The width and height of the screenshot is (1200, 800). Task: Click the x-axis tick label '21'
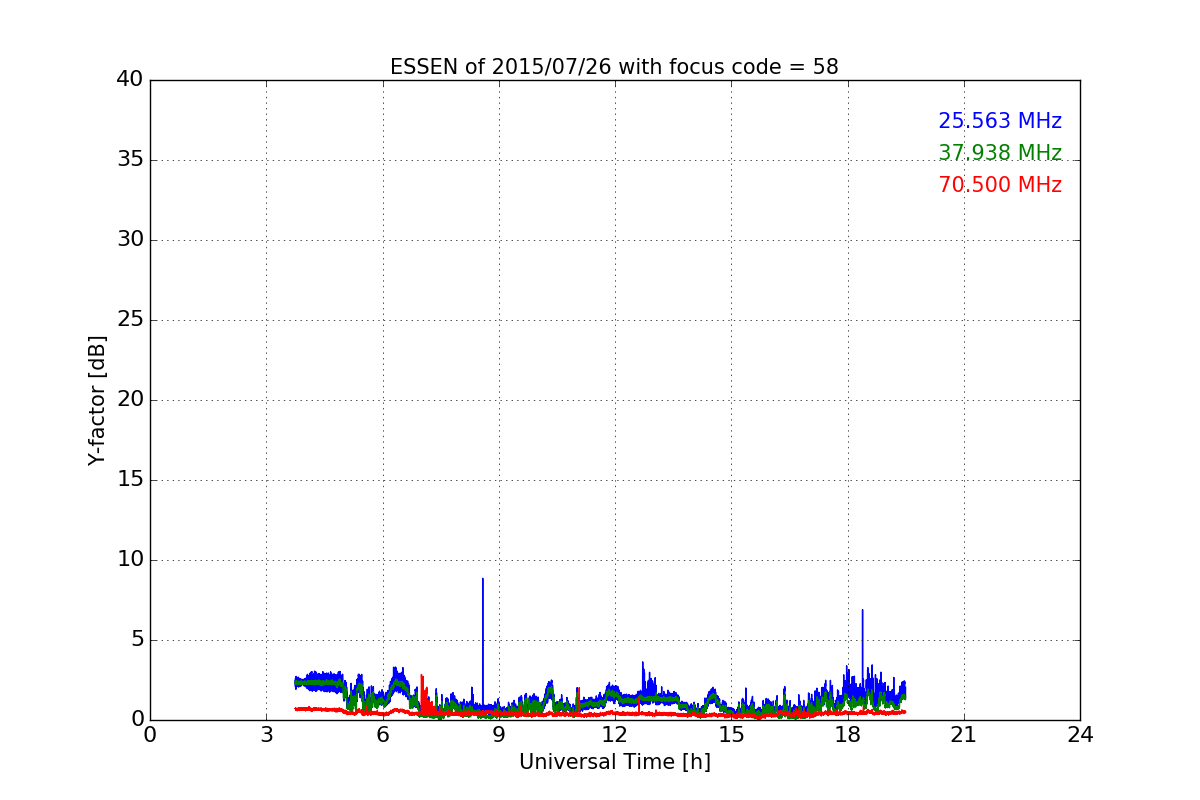coord(964,735)
